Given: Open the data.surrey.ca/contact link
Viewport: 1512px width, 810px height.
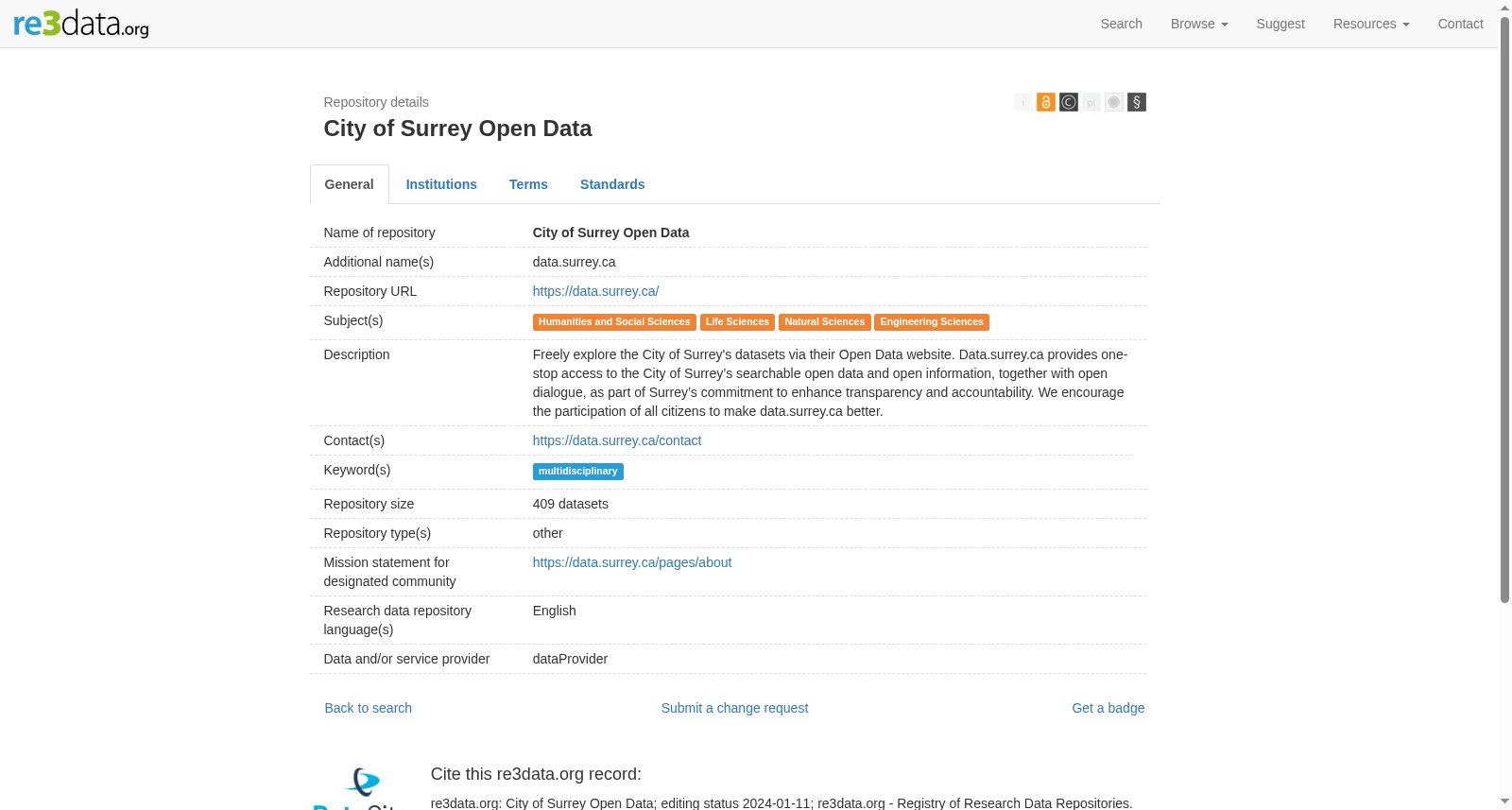Looking at the screenshot, I should click(617, 440).
